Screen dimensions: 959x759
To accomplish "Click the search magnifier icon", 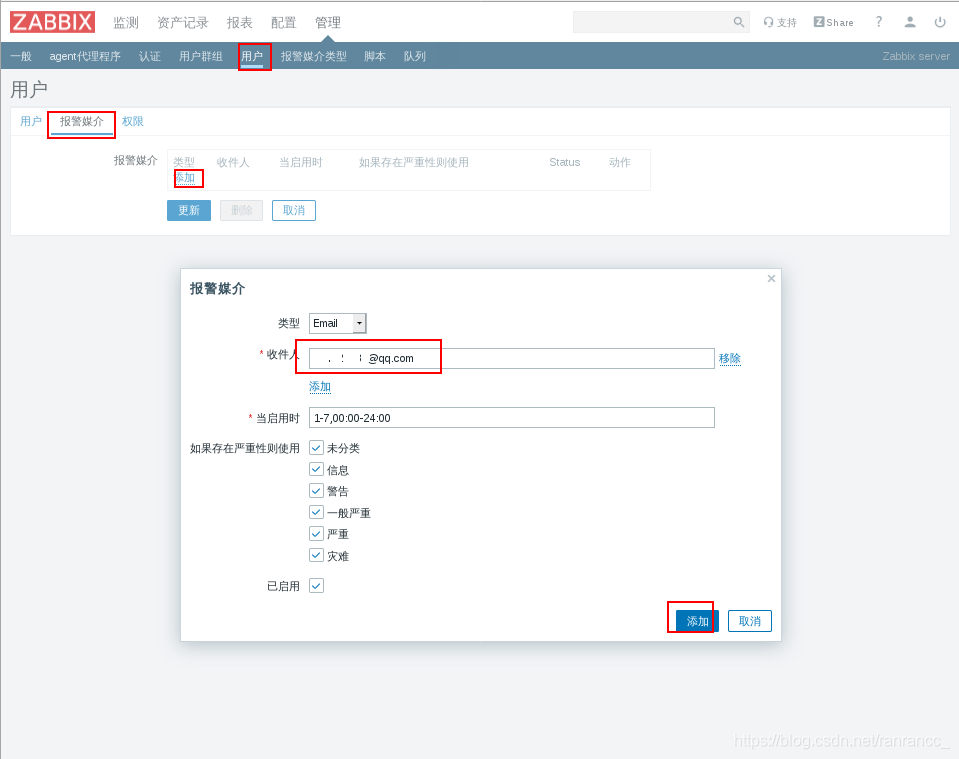I will (x=739, y=22).
